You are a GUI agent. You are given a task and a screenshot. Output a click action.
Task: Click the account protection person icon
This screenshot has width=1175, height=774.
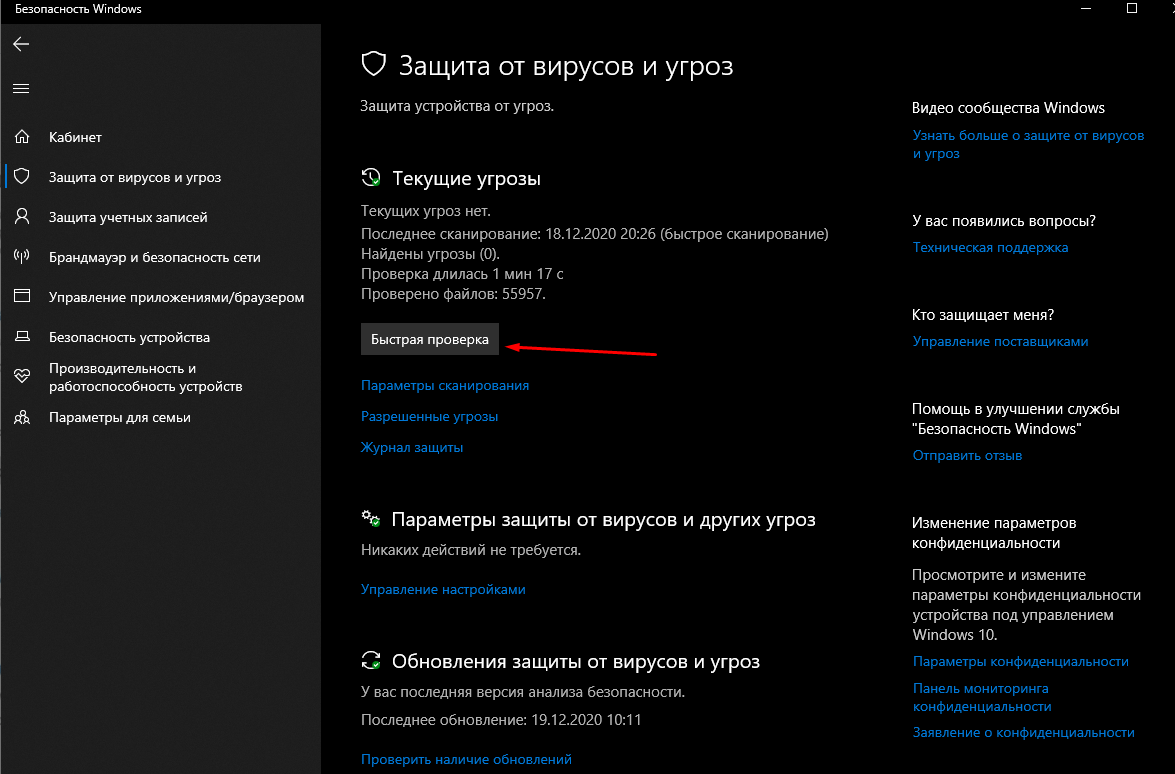coord(21,217)
